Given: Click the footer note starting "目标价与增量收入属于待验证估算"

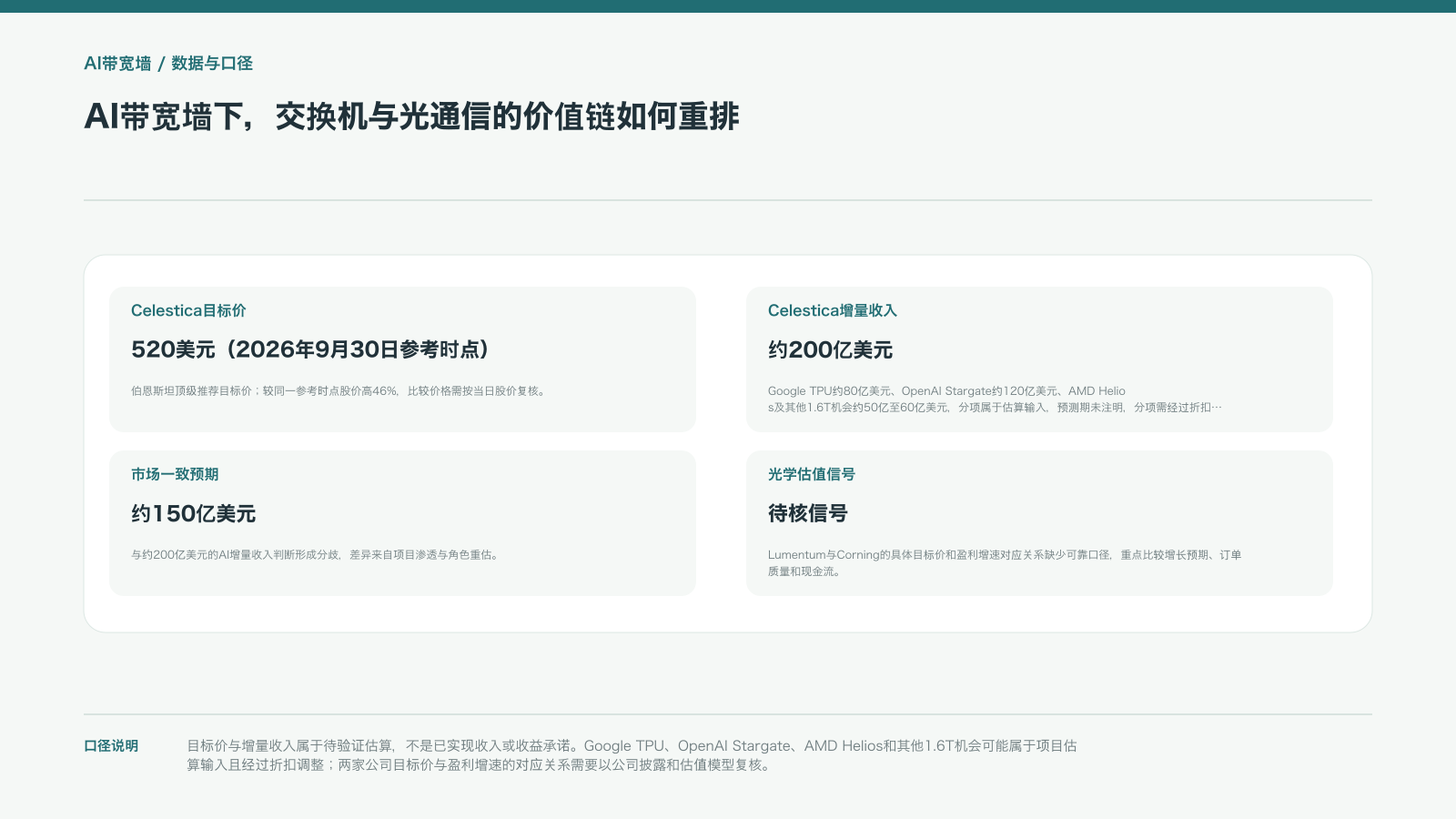Looking at the screenshot, I should (x=632, y=755).
